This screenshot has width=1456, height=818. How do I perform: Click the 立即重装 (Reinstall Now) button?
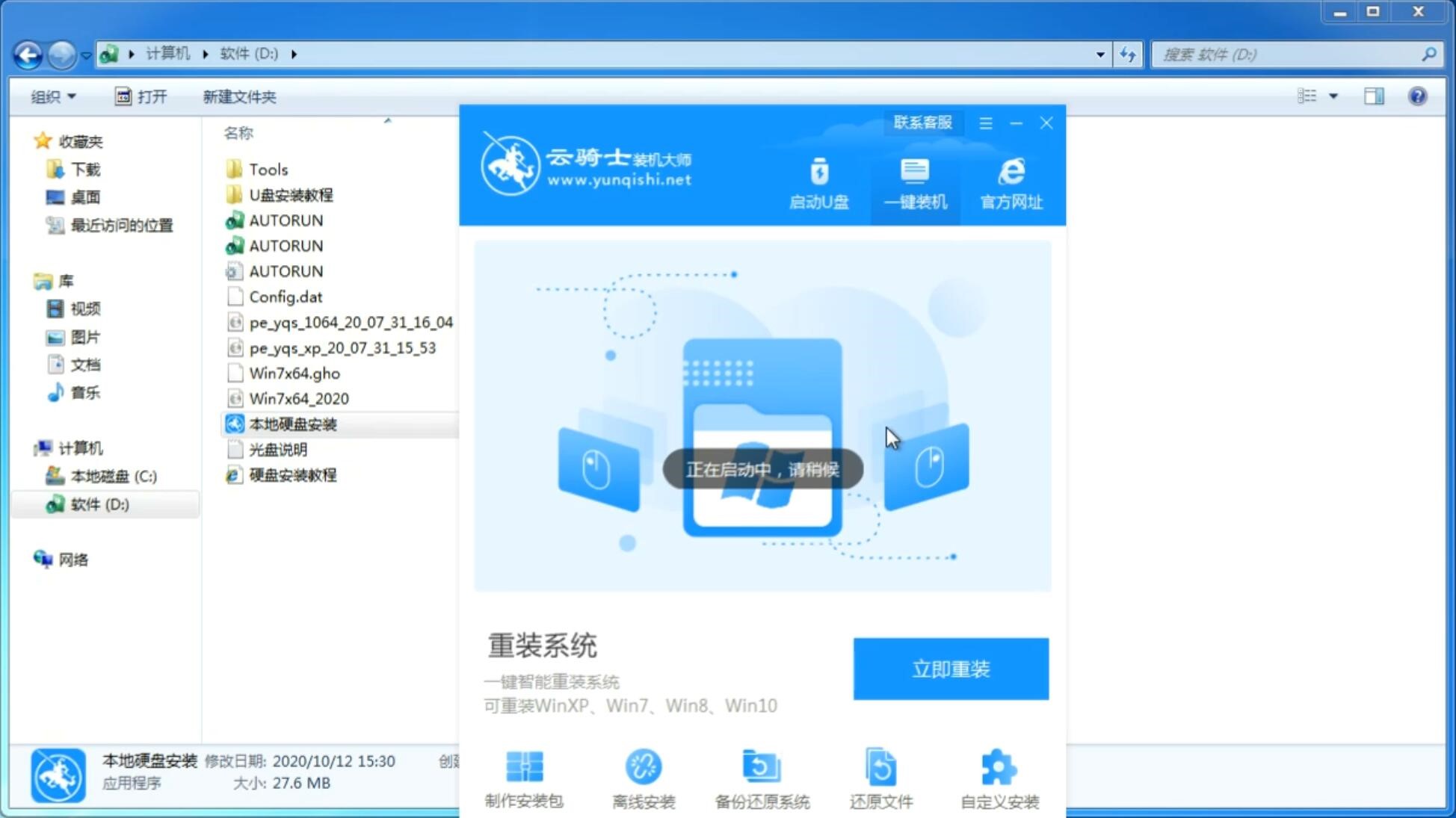pos(951,669)
